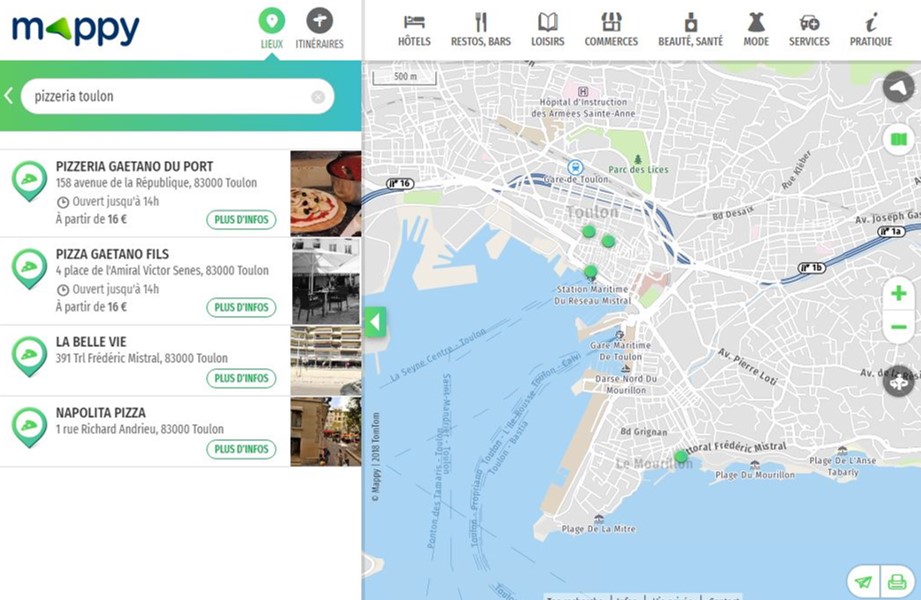Open Plus d'infos for La Belle Vie
921x600 pixels.
[241, 378]
